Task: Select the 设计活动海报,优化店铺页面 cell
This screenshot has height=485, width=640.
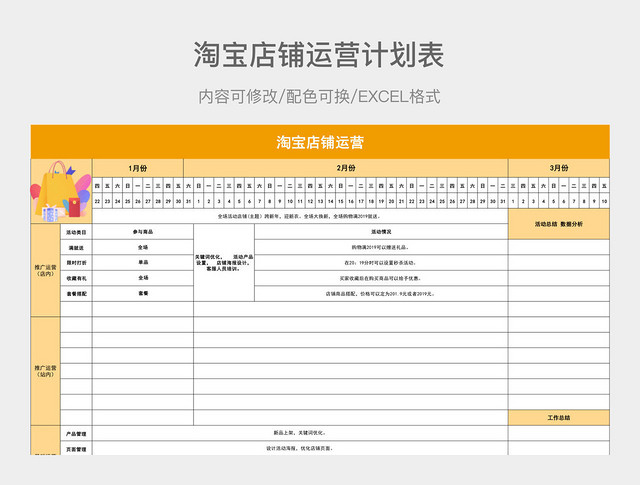Action: point(300,448)
